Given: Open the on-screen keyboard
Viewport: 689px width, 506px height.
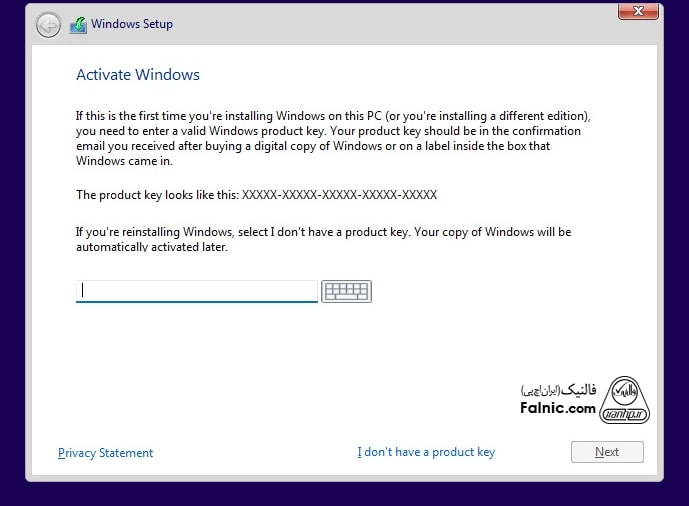Looking at the screenshot, I should [x=346, y=291].
